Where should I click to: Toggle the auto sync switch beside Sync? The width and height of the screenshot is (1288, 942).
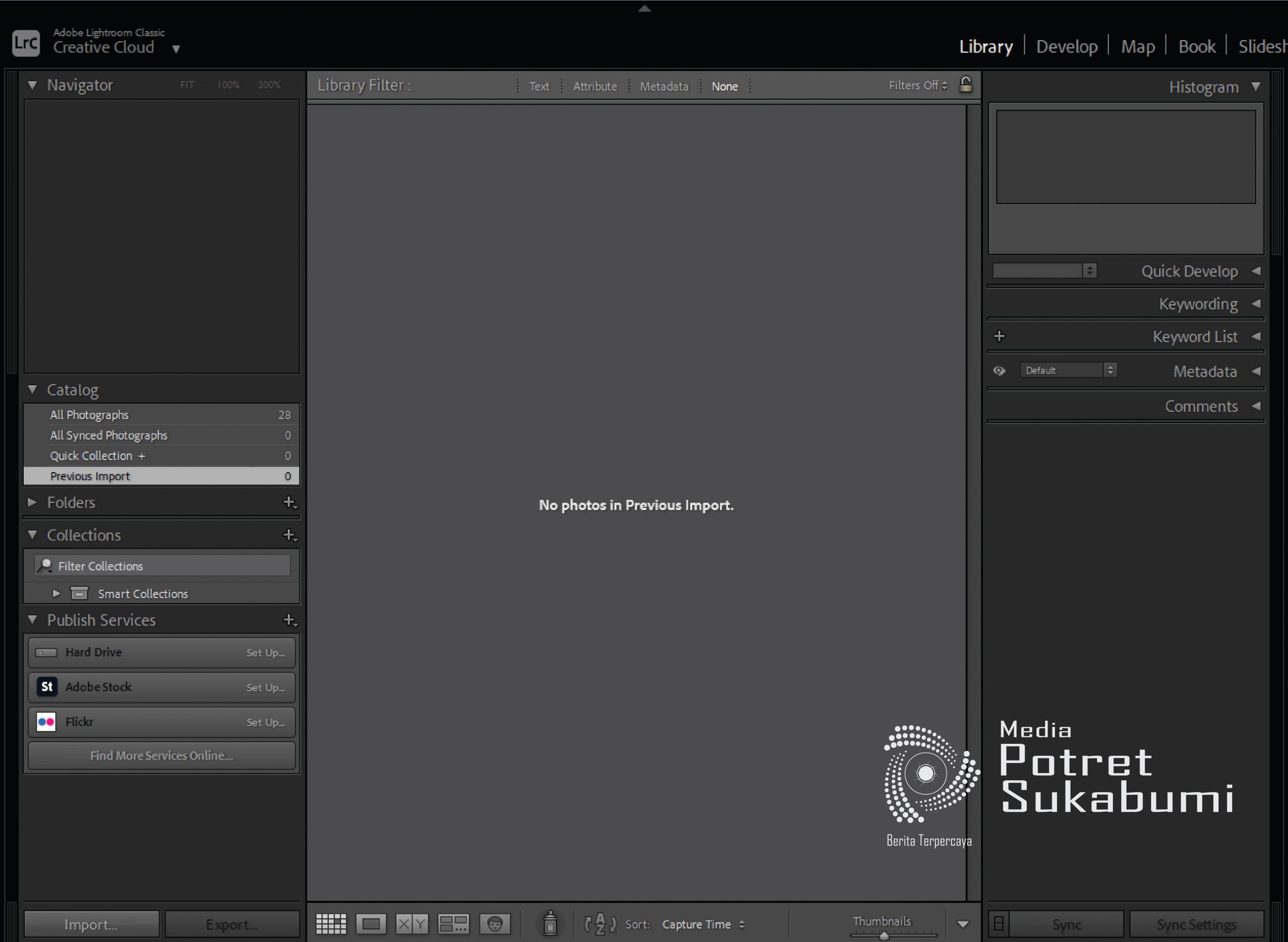point(998,923)
